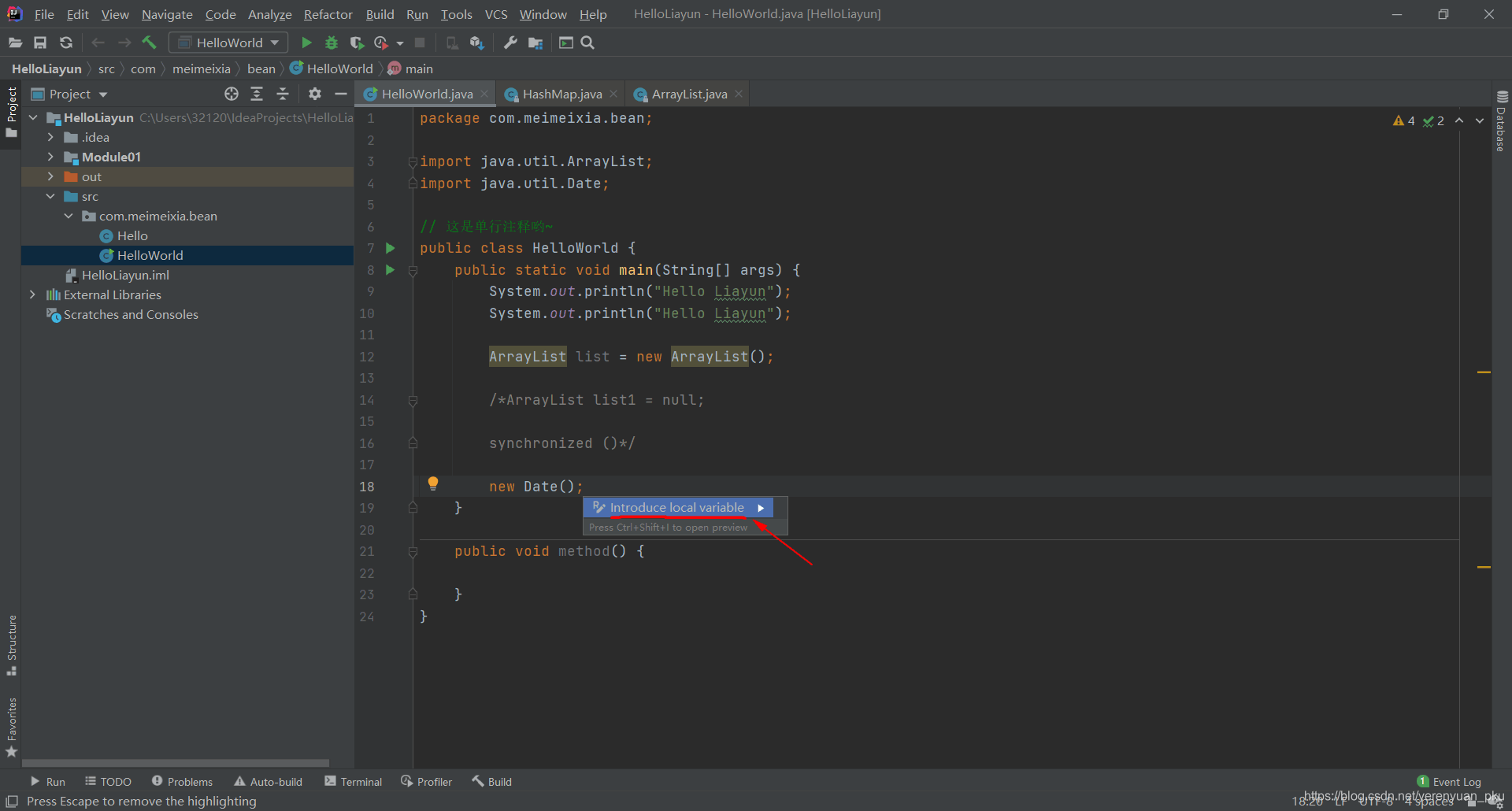Toggle tool window bars icon at bottom-left corner
The image size is (1512, 811).
pyautogui.click(x=12, y=801)
